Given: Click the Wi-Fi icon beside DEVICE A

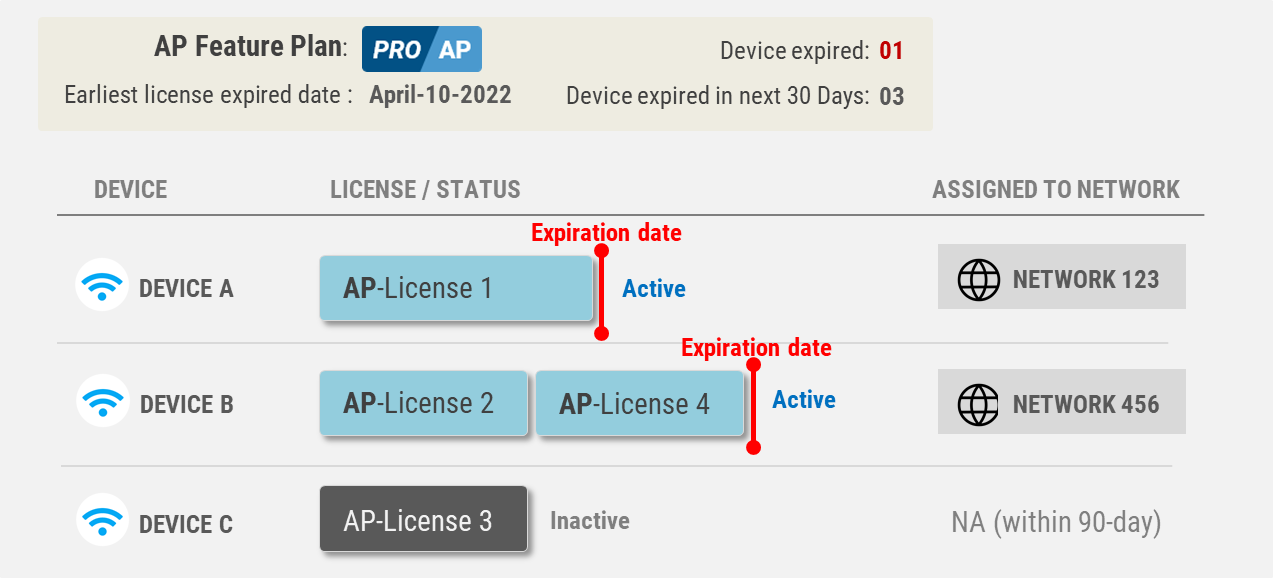Looking at the screenshot, I should click(x=102, y=285).
